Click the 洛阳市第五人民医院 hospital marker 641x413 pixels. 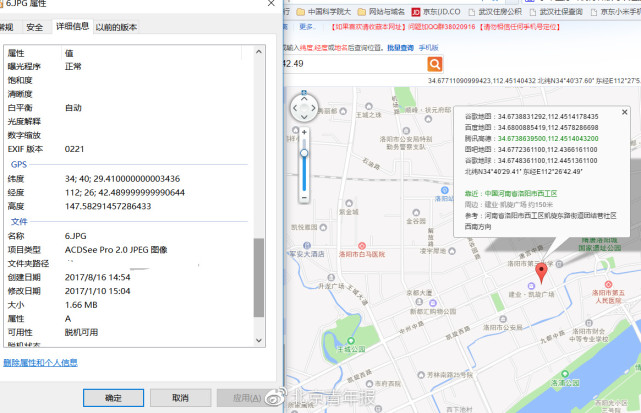pos(608,285)
